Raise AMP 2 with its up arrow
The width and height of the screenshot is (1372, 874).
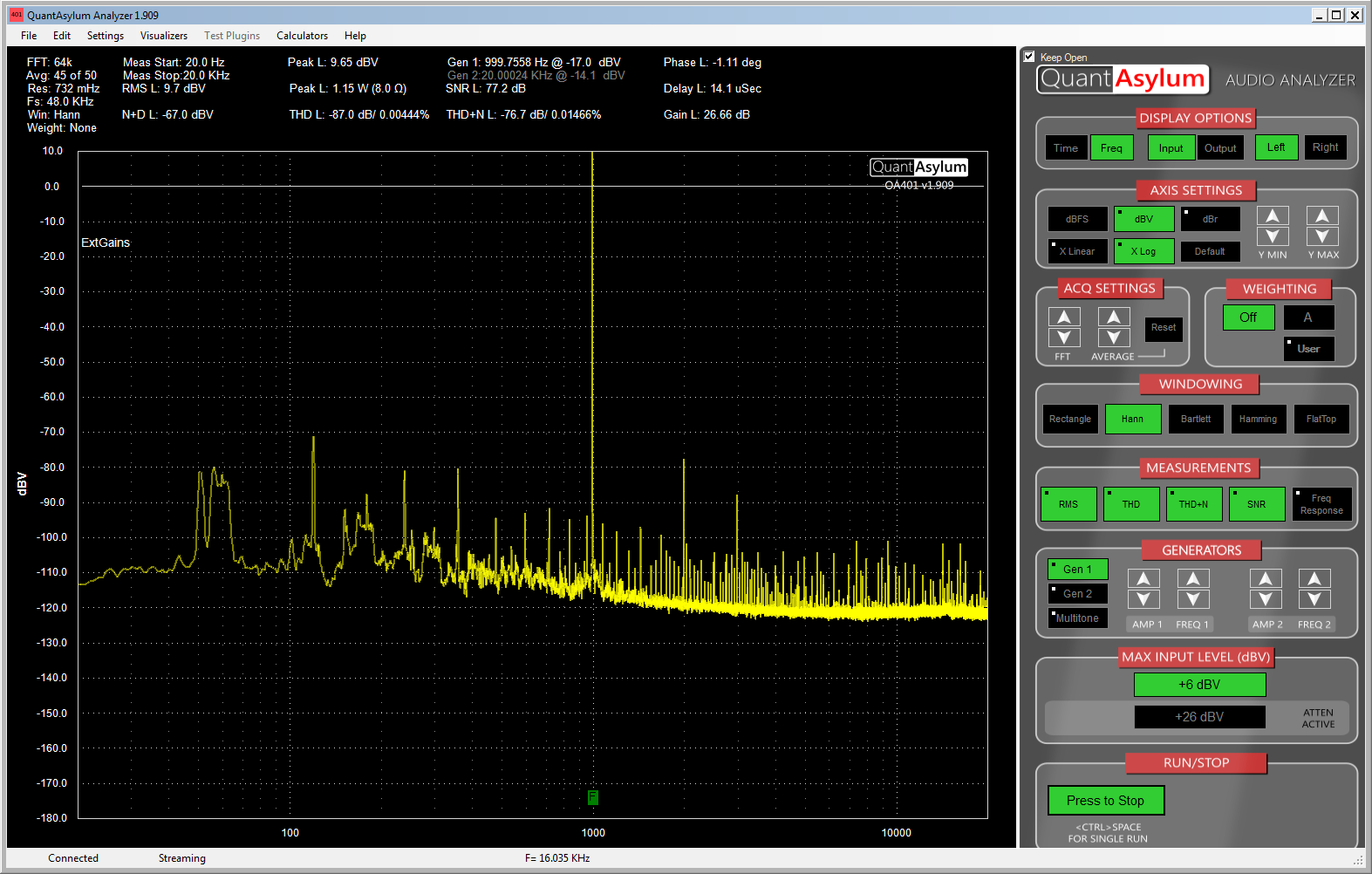coord(1266,578)
